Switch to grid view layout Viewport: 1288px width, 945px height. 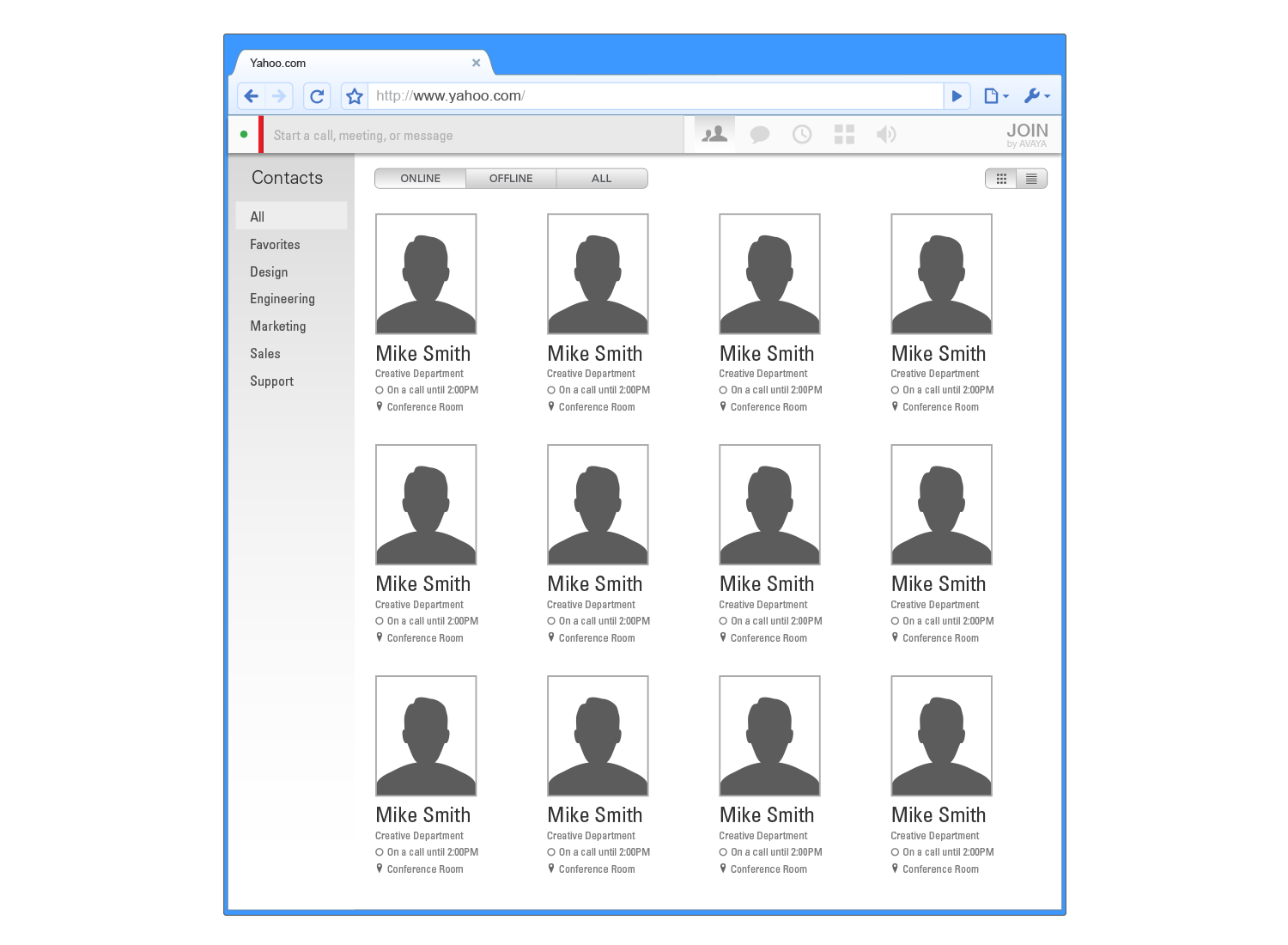point(1001,179)
